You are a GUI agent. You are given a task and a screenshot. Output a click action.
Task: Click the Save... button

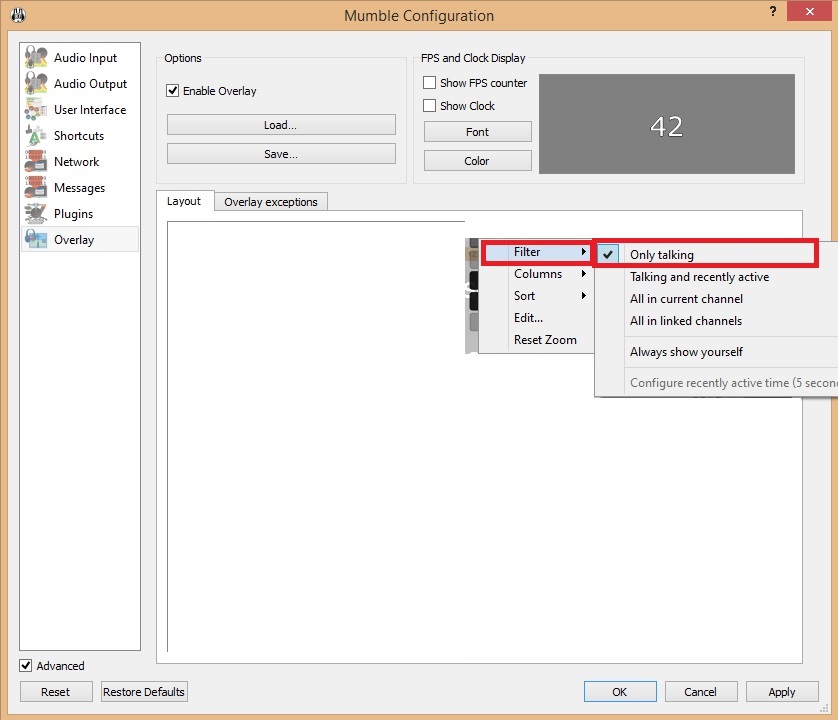(281, 154)
